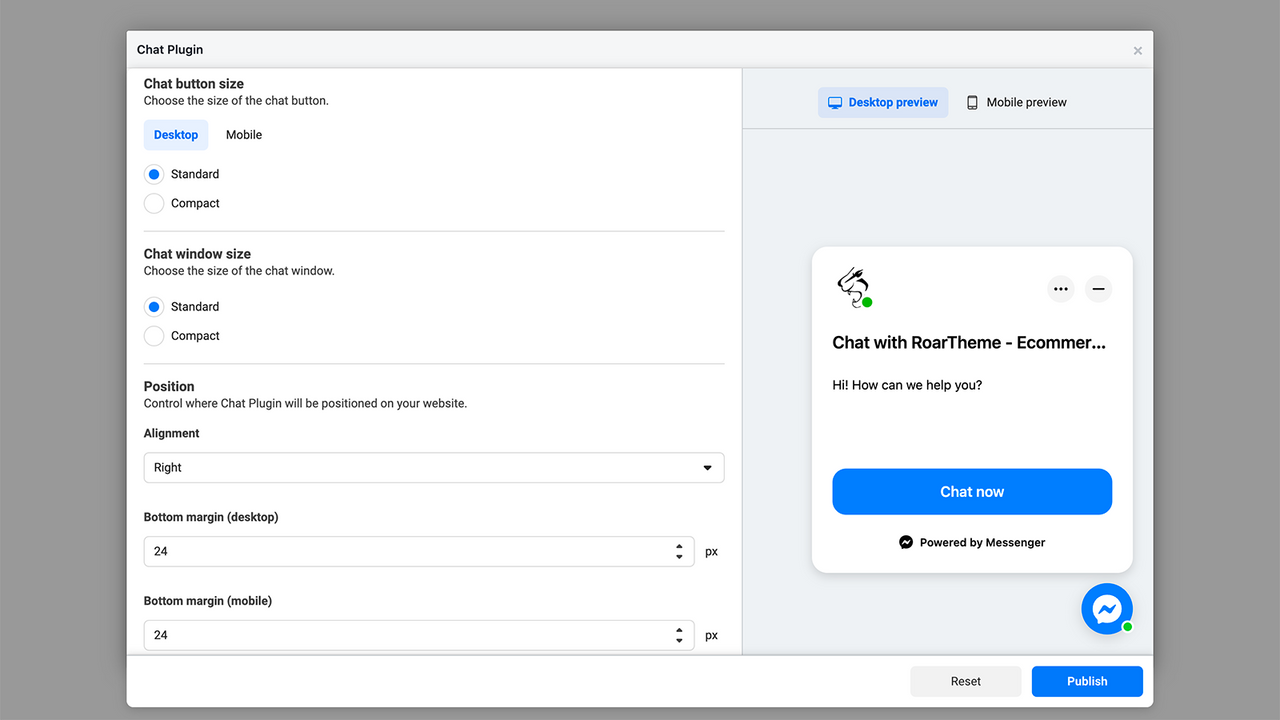The height and width of the screenshot is (720, 1280).
Task: Decrease the mobile bottom margin with the stepper
Action: click(680, 639)
